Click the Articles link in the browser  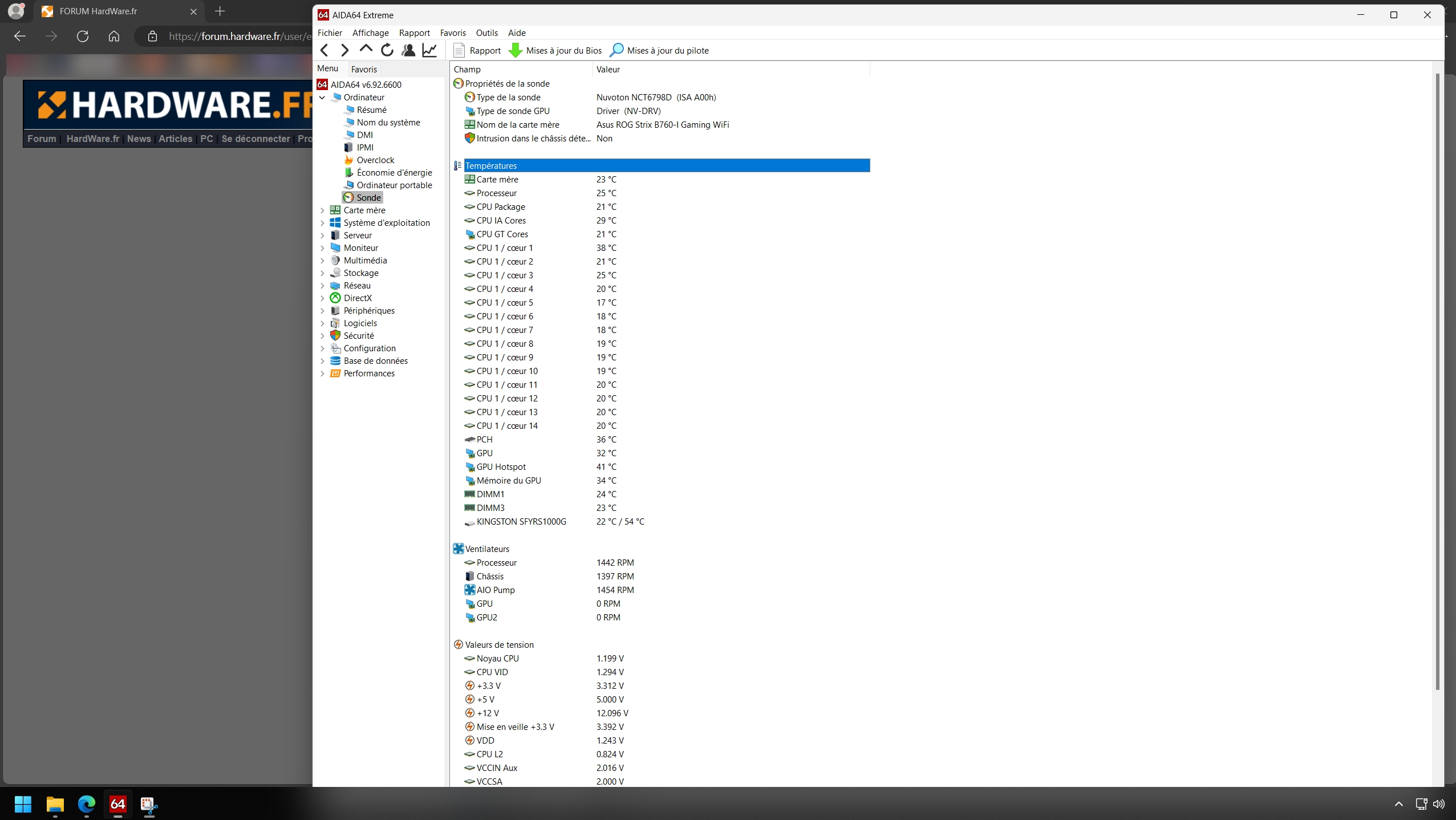(175, 139)
